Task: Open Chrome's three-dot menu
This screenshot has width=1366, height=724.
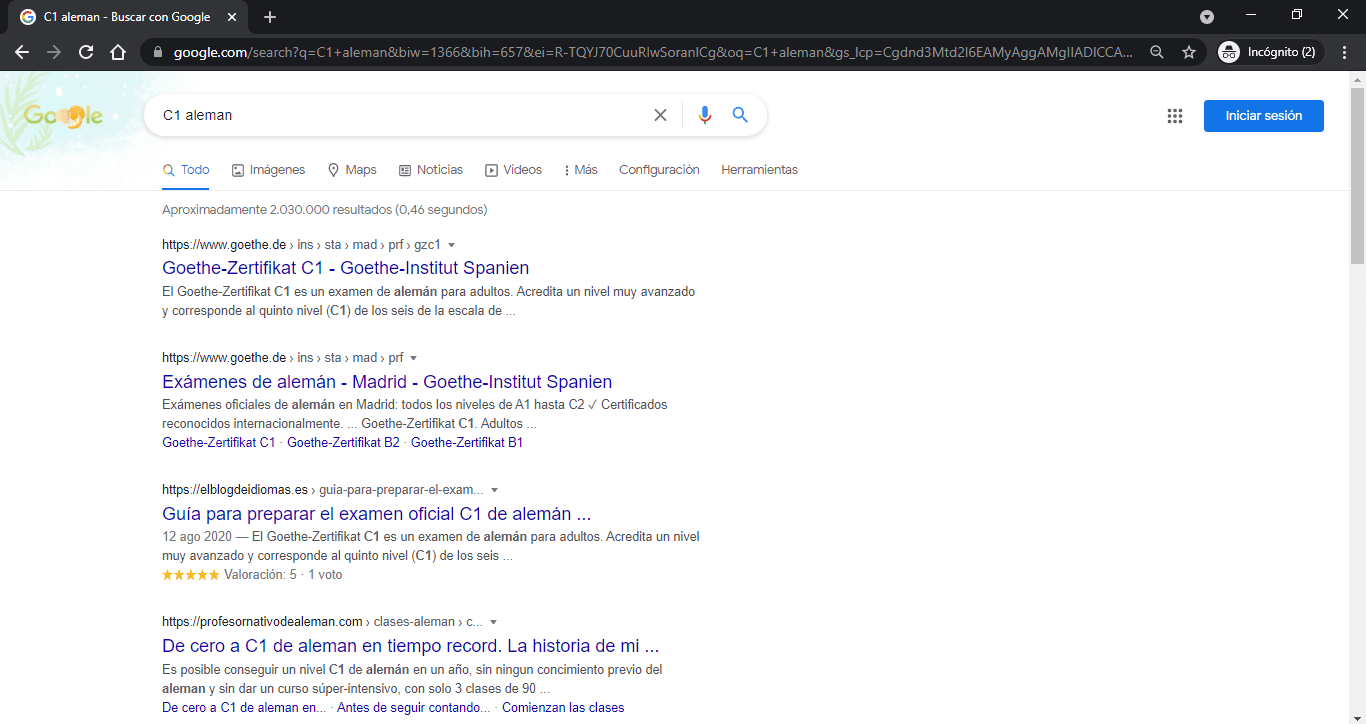Action: tap(1345, 52)
